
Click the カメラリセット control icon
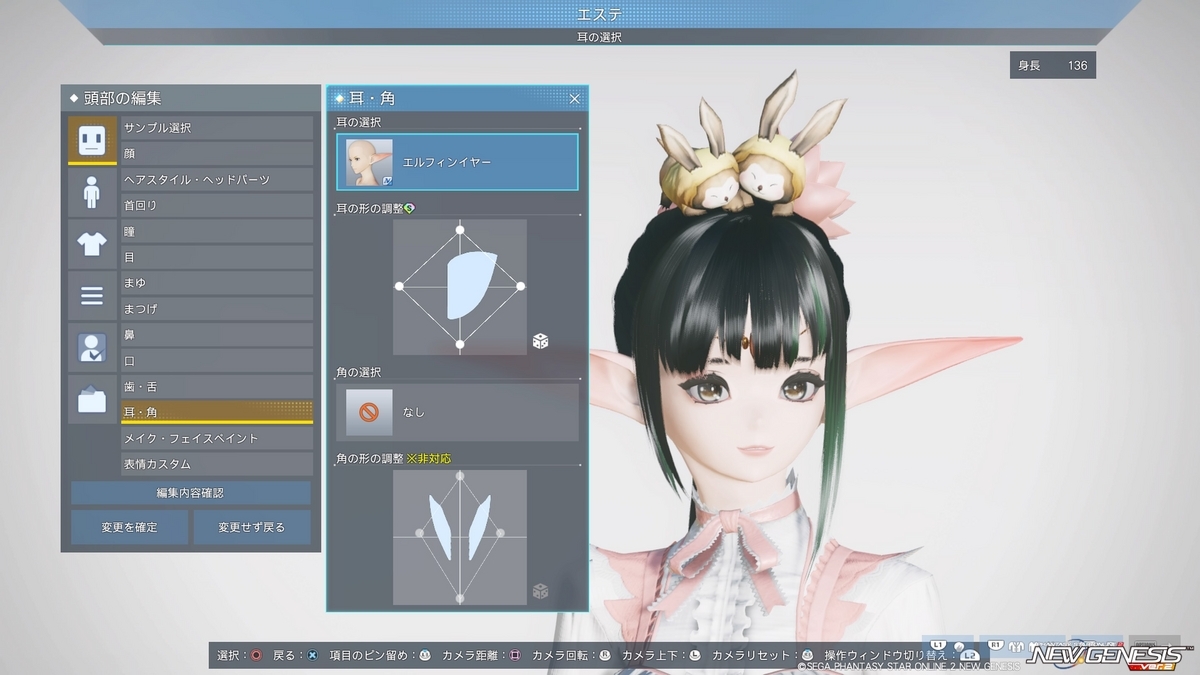807,655
